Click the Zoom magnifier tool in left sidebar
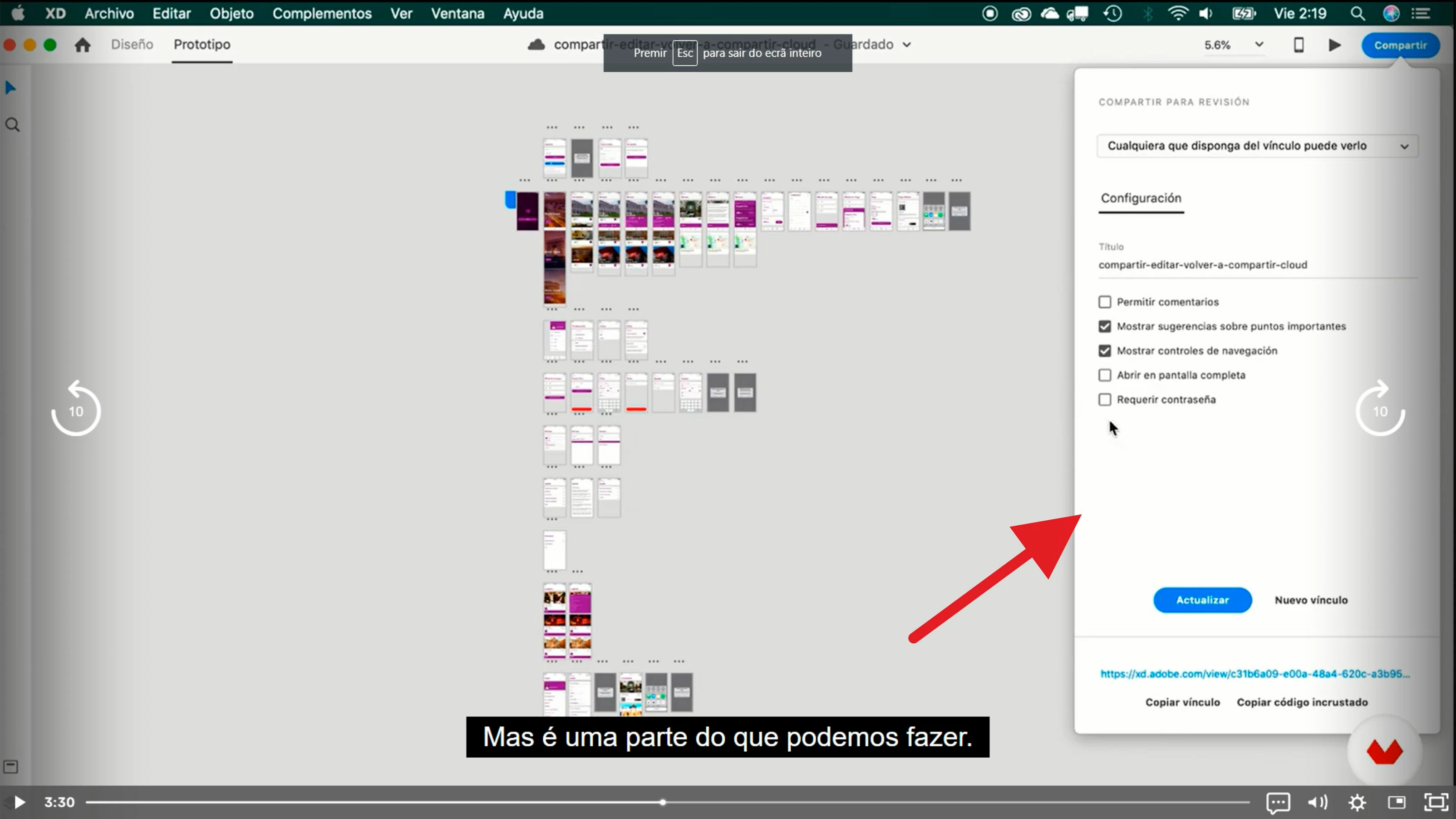 (x=12, y=125)
